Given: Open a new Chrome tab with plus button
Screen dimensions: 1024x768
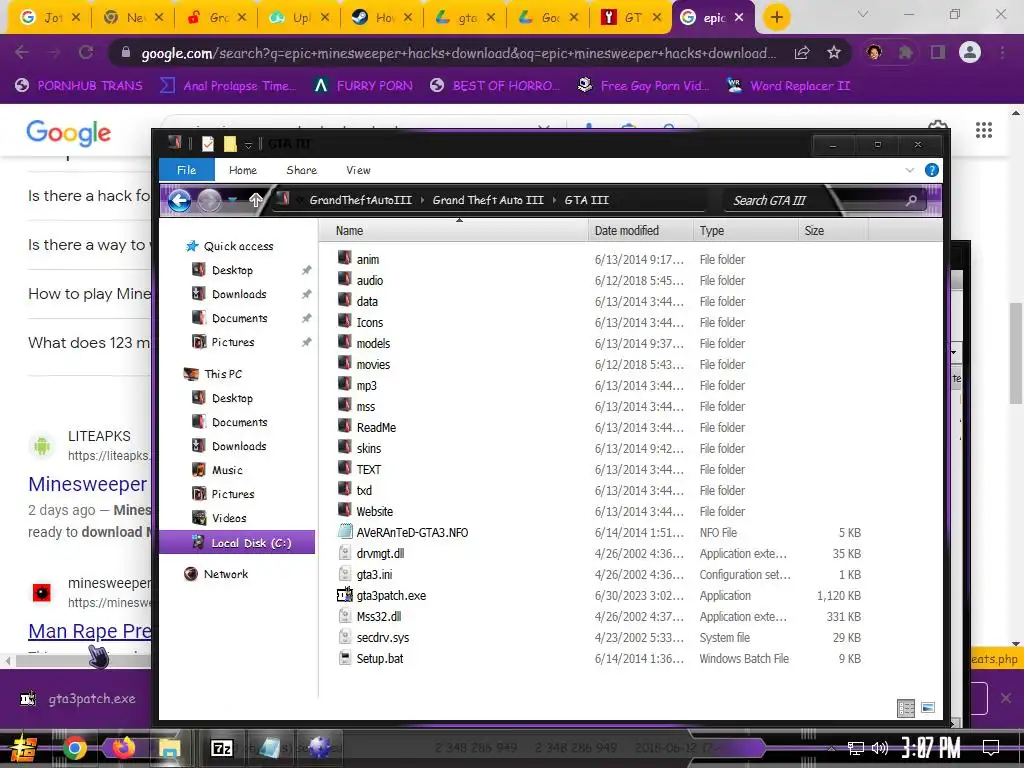Looking at the screenshot, I should pyautogui.click(x=776, y=17).
